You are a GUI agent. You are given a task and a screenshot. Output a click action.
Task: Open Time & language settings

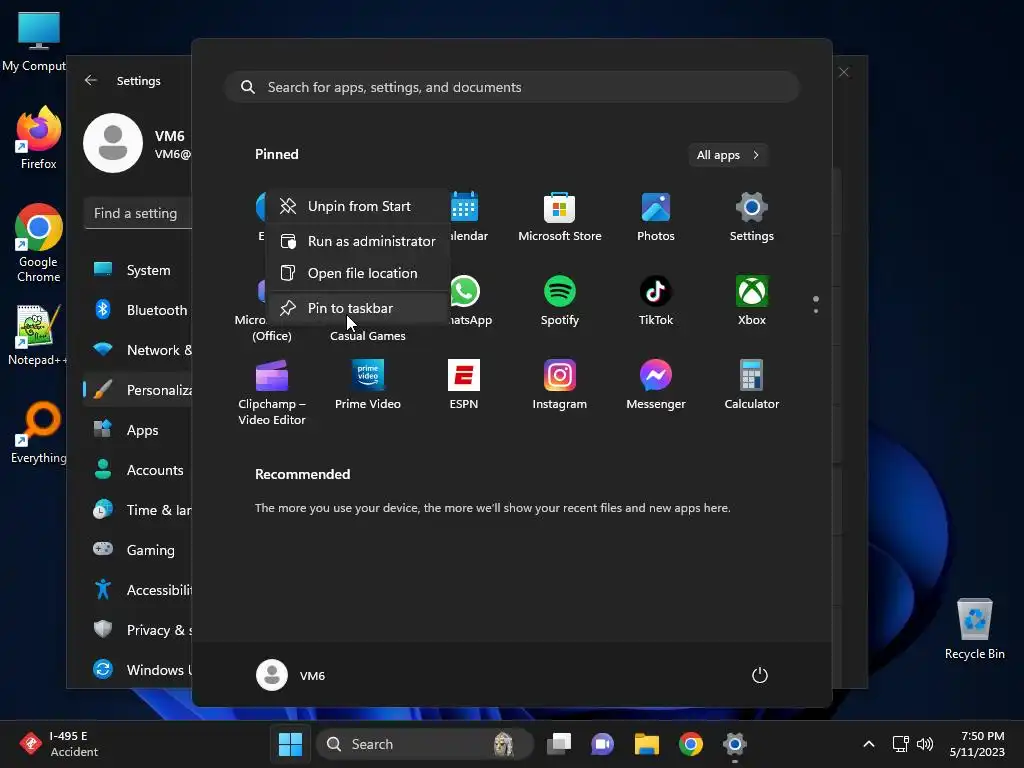(138, 510)
